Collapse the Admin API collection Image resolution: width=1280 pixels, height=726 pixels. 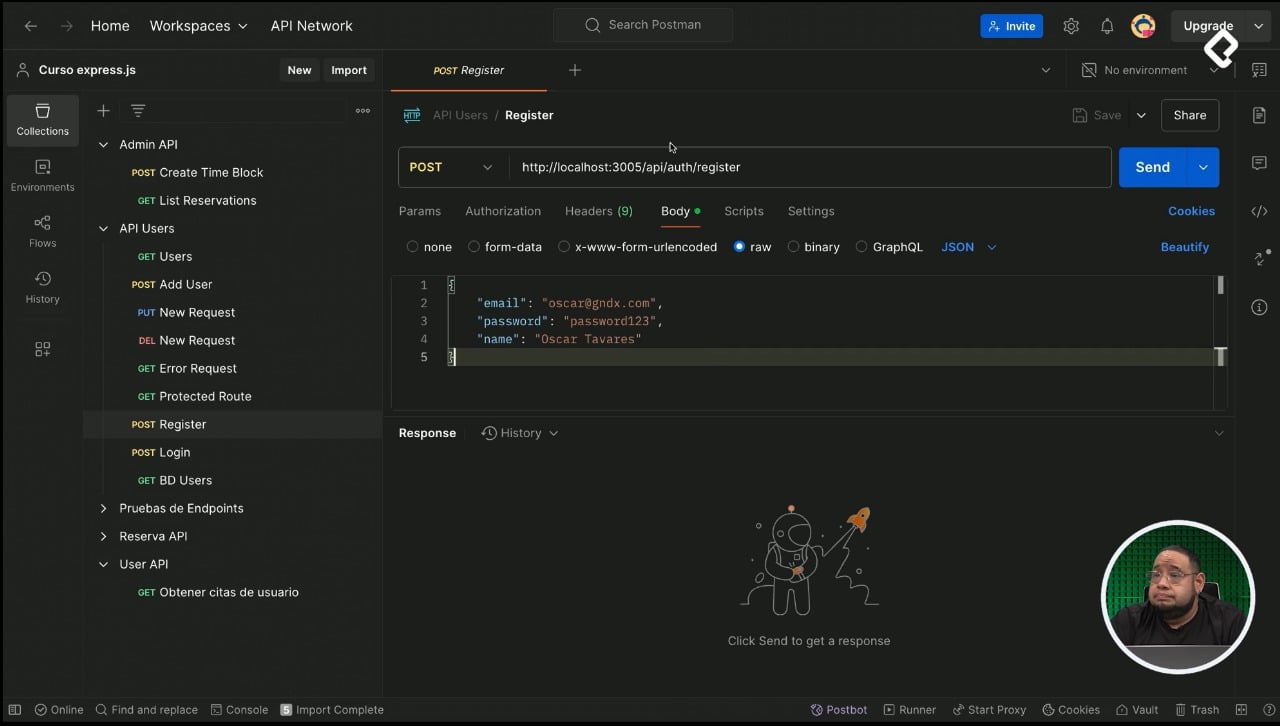point(103,145)
